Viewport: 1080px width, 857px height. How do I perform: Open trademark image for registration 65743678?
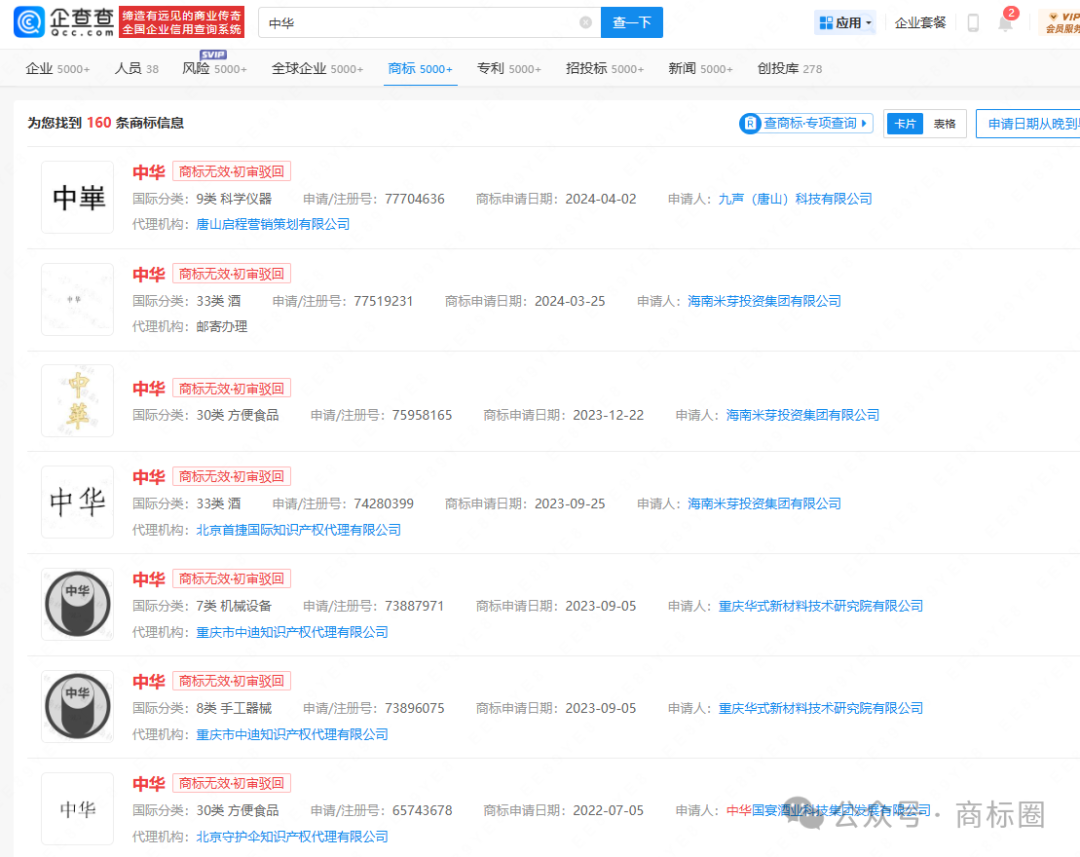point(77,809)
